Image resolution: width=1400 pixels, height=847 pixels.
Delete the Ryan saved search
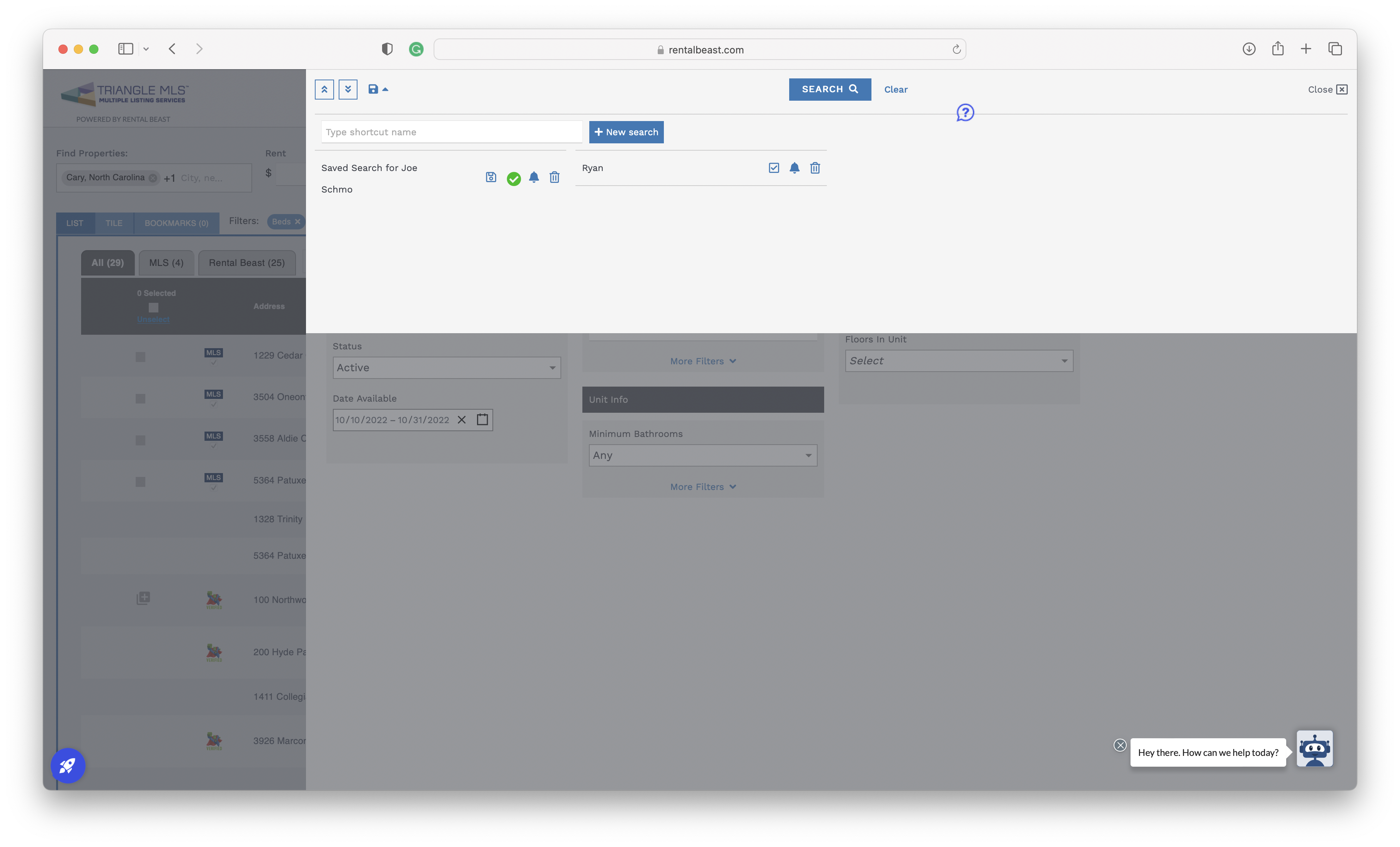[x=815, y=168]
